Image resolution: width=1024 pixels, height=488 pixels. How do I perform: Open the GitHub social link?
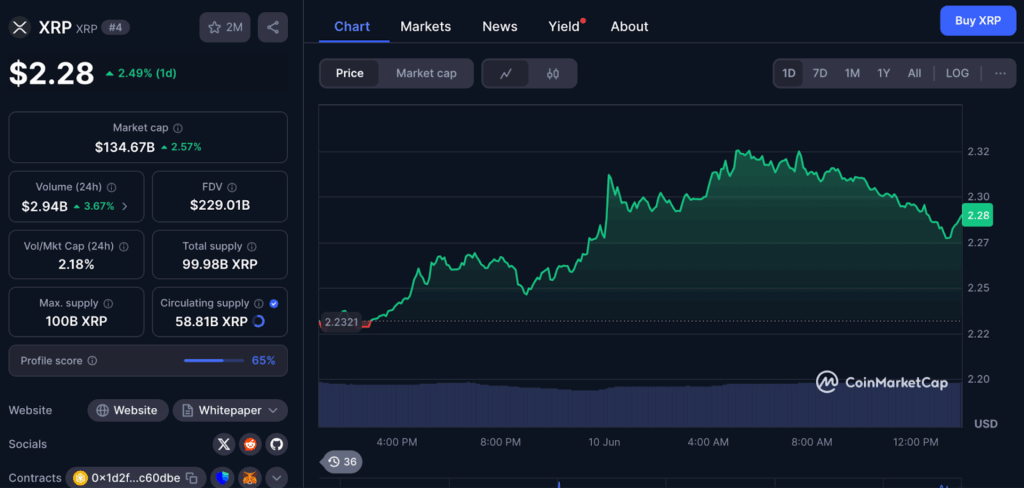275,444
